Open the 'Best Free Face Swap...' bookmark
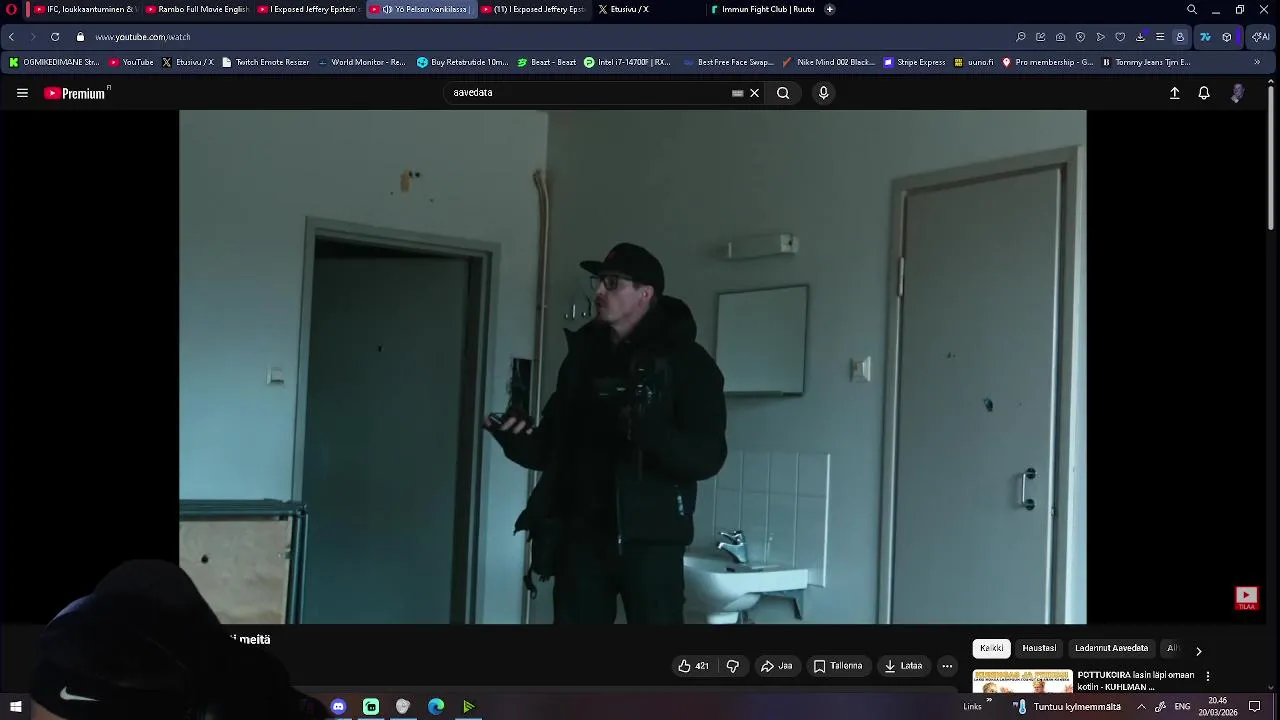 point(728,62)
